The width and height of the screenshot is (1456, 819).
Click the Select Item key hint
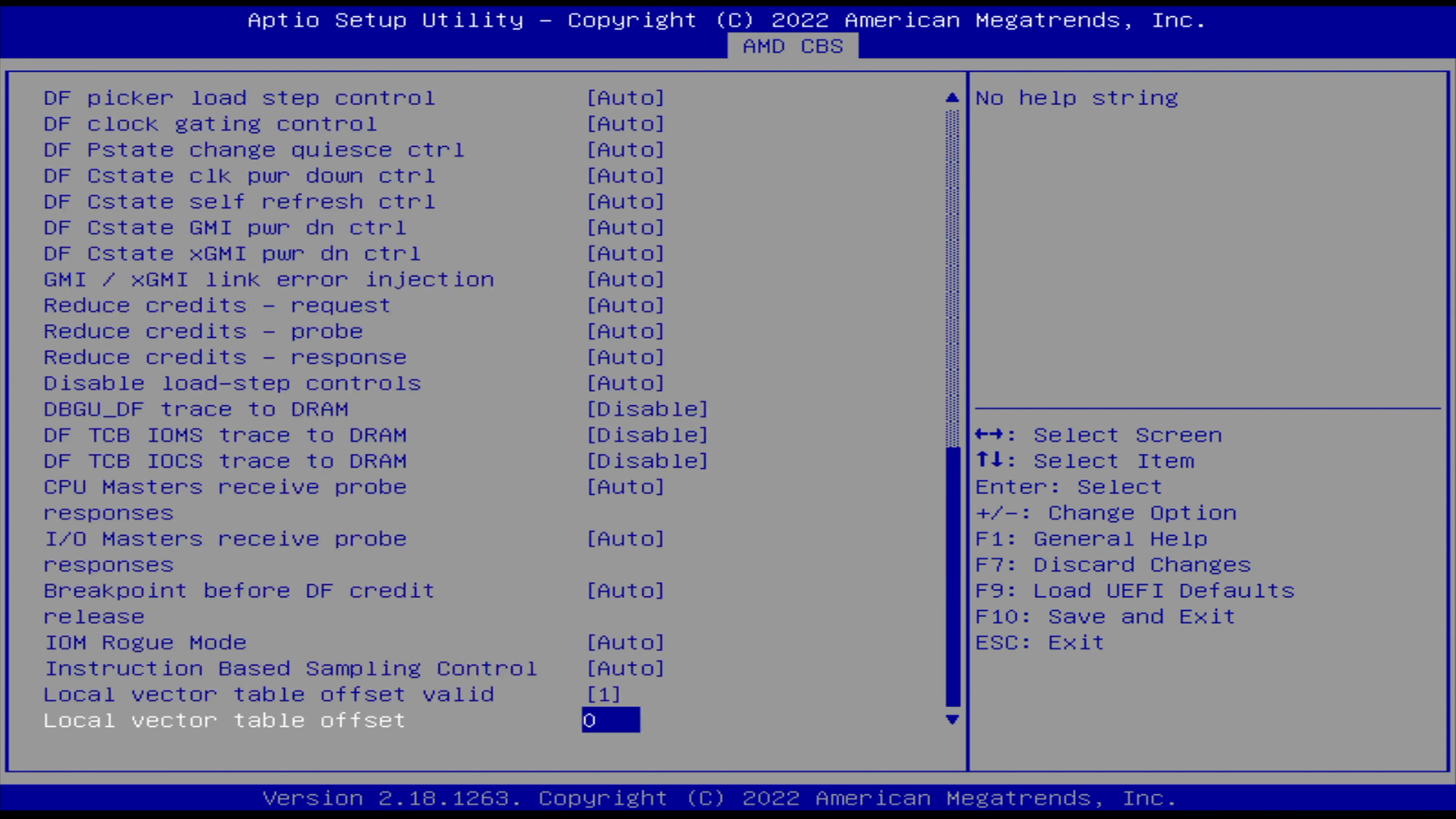(x=1085, y=461)
